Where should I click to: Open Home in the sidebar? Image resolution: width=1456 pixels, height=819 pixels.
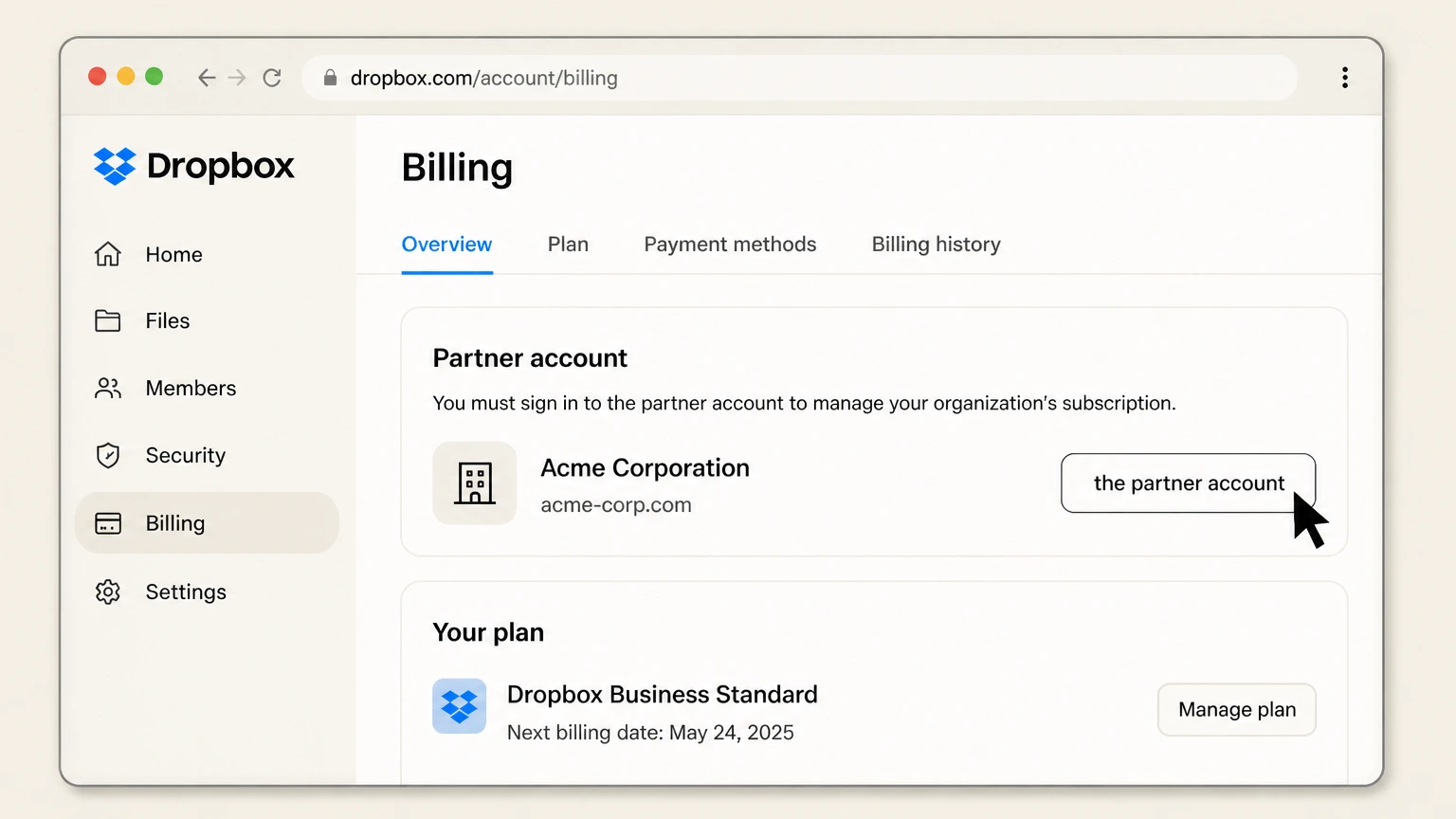[x=207, y=254]
